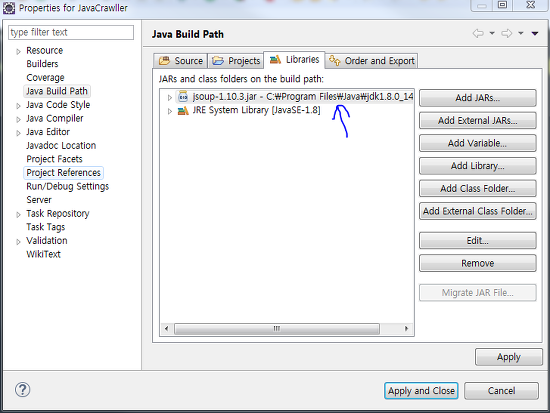Click the Add Library button

(477, 166)
